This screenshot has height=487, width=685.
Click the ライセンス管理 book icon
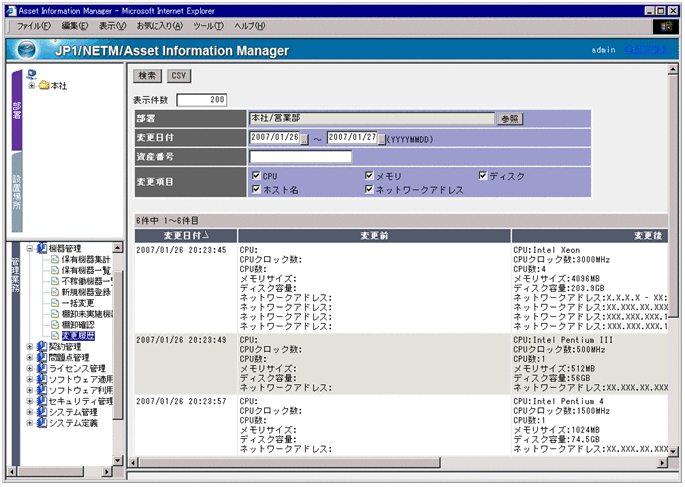point(42,369)
